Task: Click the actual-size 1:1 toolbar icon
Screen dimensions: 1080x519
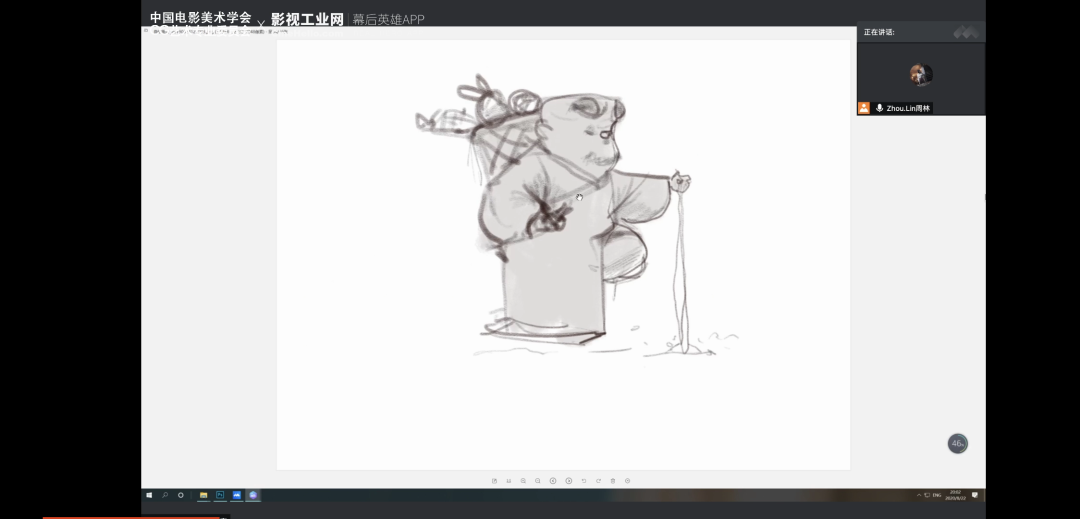Action: (509, 480)
